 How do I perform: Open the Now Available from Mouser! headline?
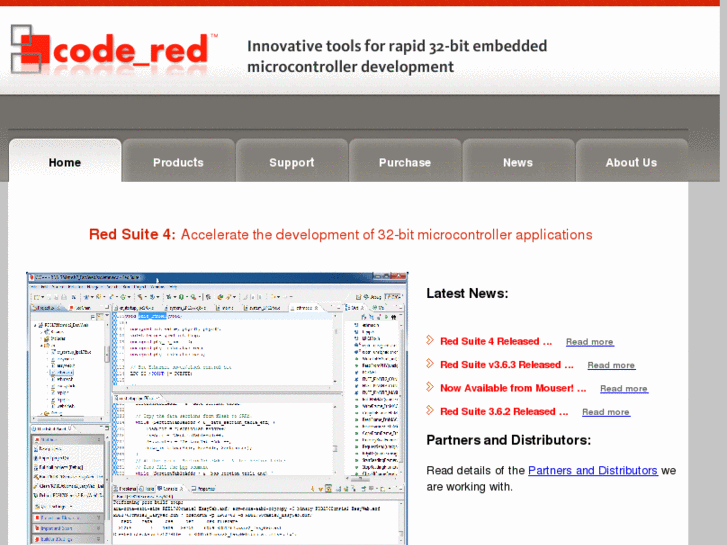tap(513, 388)
